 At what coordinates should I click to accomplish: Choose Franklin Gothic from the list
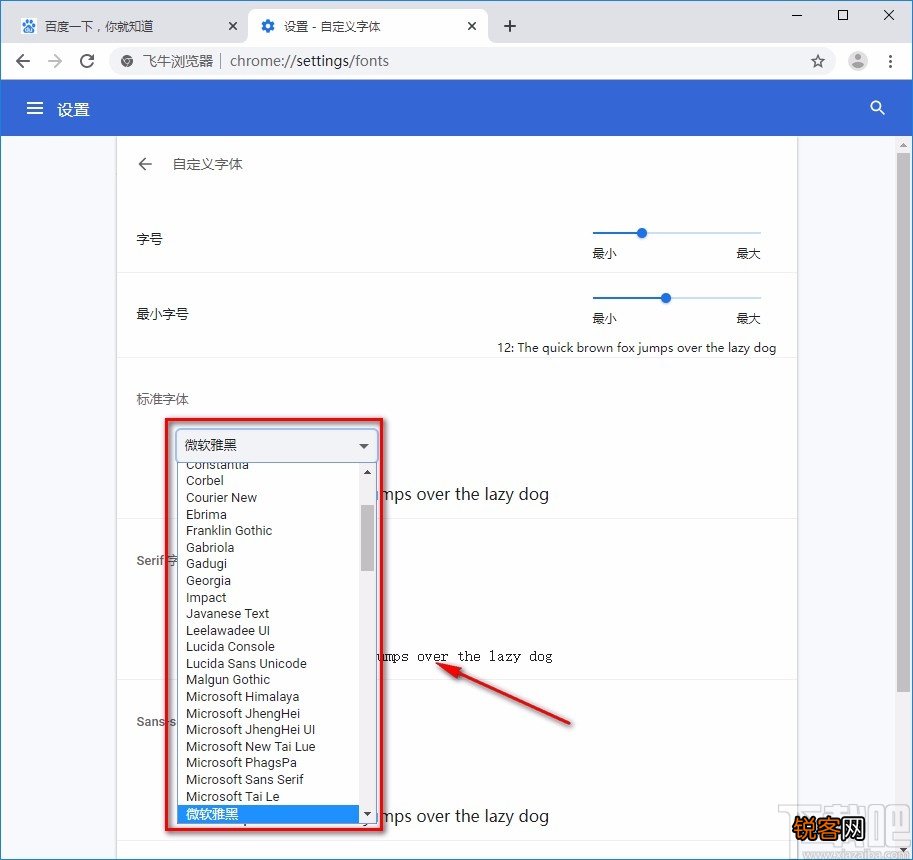click(268, 531)
